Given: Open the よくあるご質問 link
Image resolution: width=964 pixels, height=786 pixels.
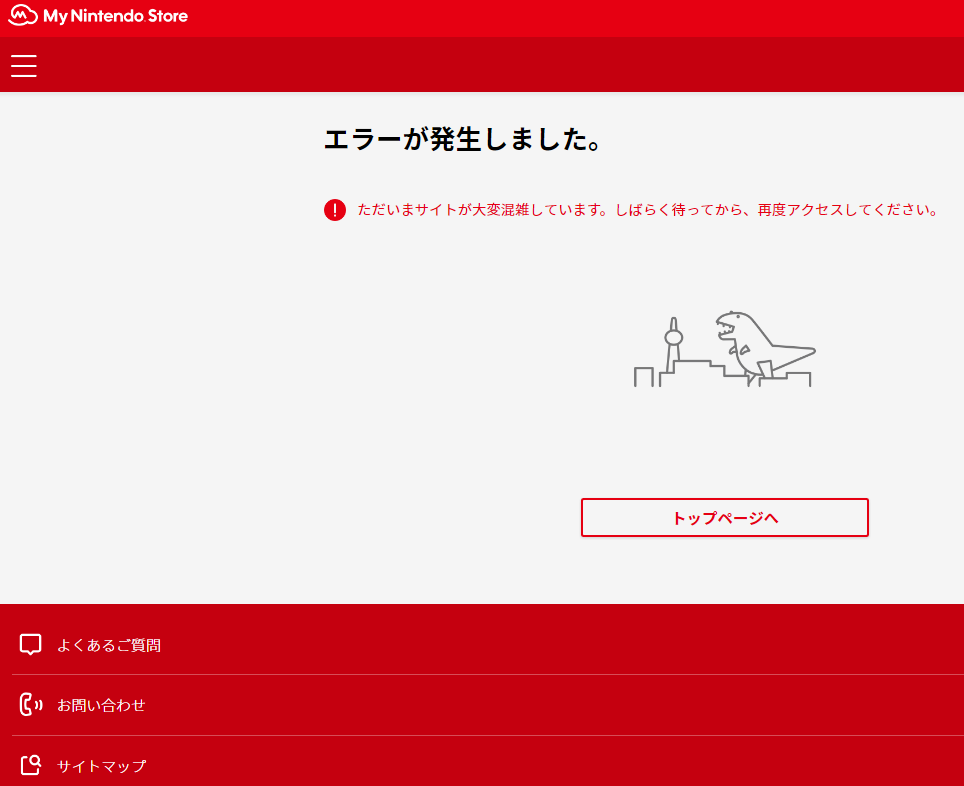Looking at the screenshot, I should (x=108, y=645).
